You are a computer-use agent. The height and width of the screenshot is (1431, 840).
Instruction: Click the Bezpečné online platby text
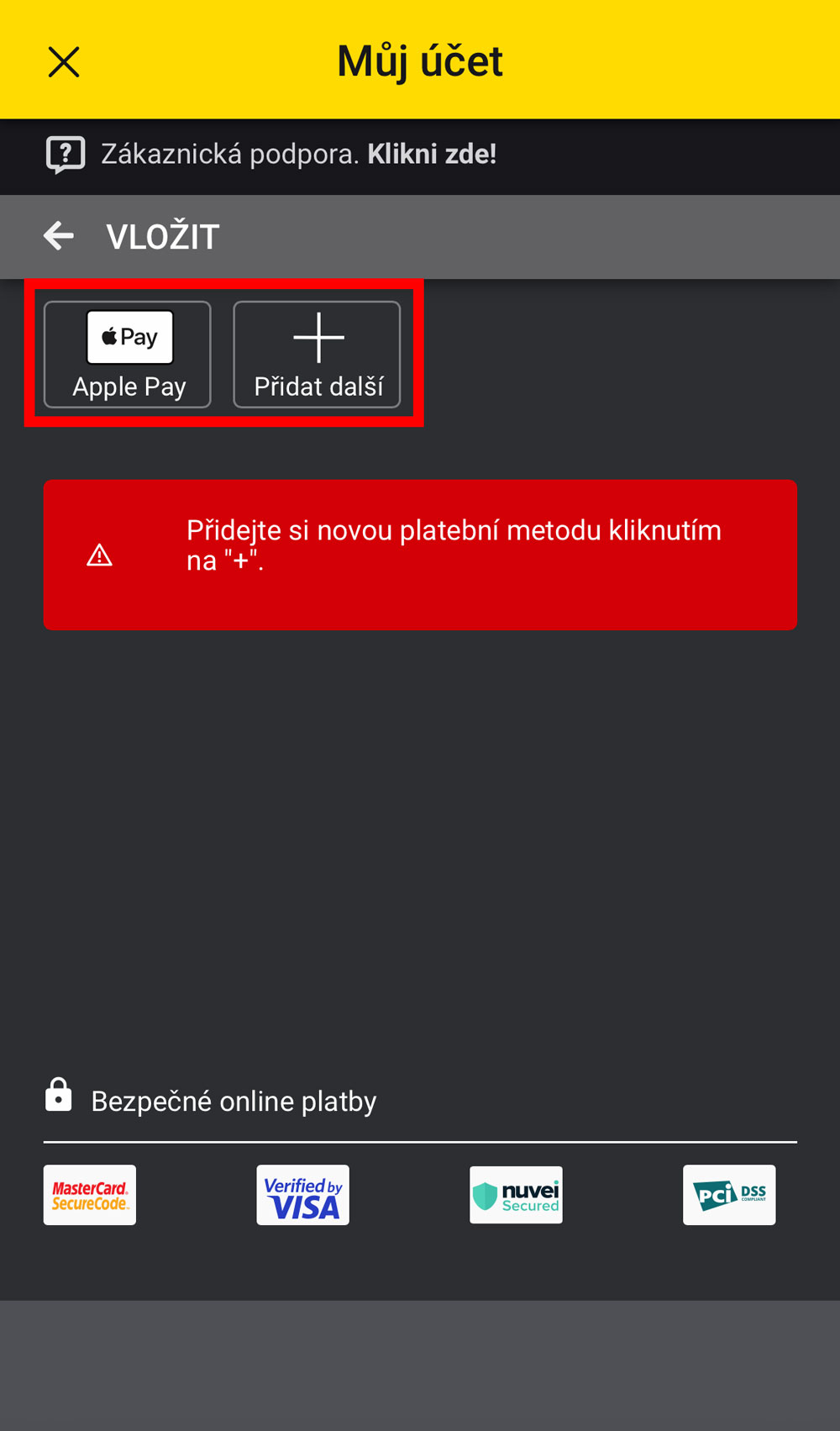[x=234, y=1102]
